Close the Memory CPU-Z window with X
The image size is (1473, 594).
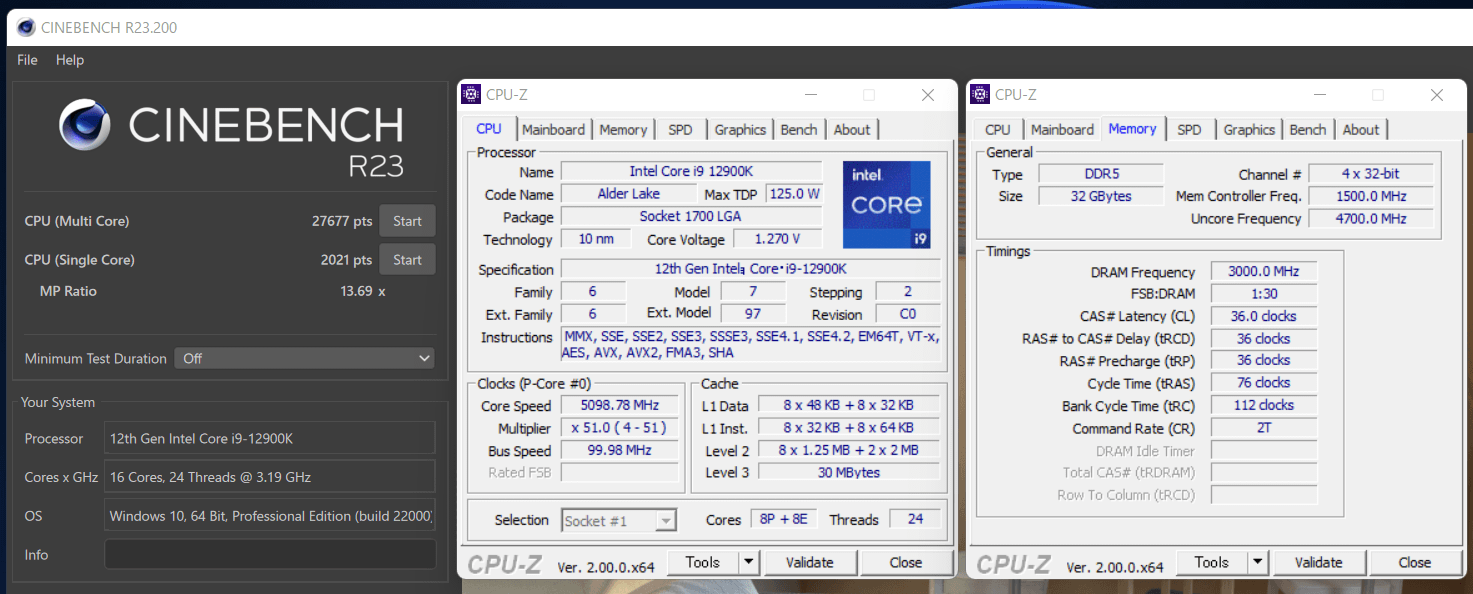coord(1437,95)
